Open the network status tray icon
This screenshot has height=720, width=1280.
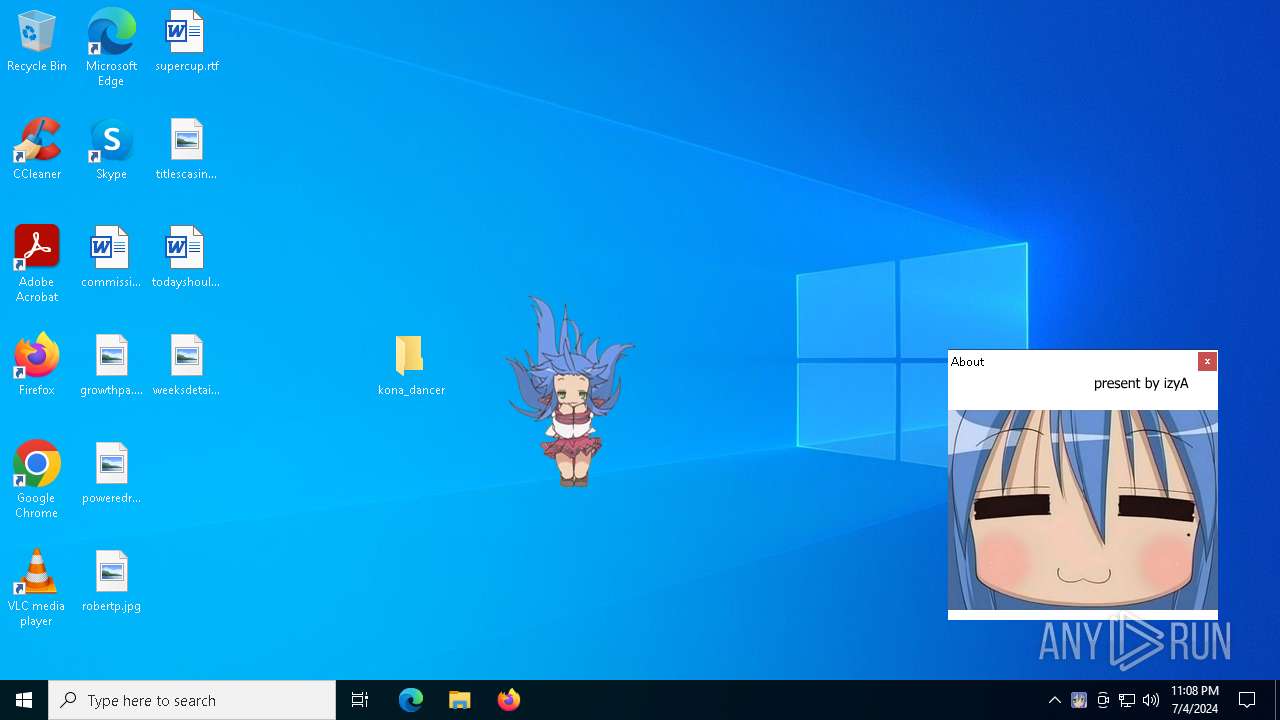click(1127, 700)
